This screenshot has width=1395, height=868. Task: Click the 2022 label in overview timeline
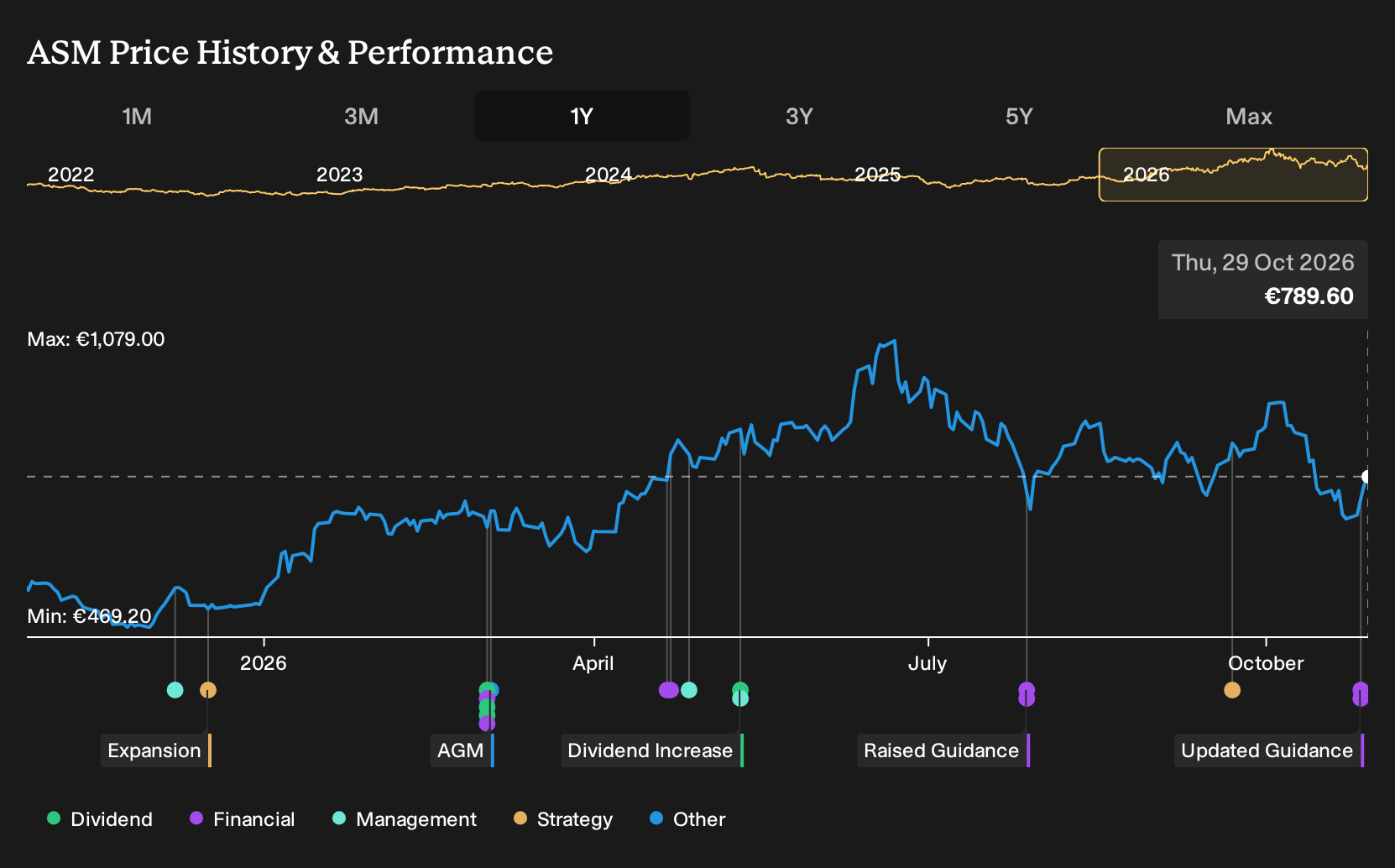(71, 175)
